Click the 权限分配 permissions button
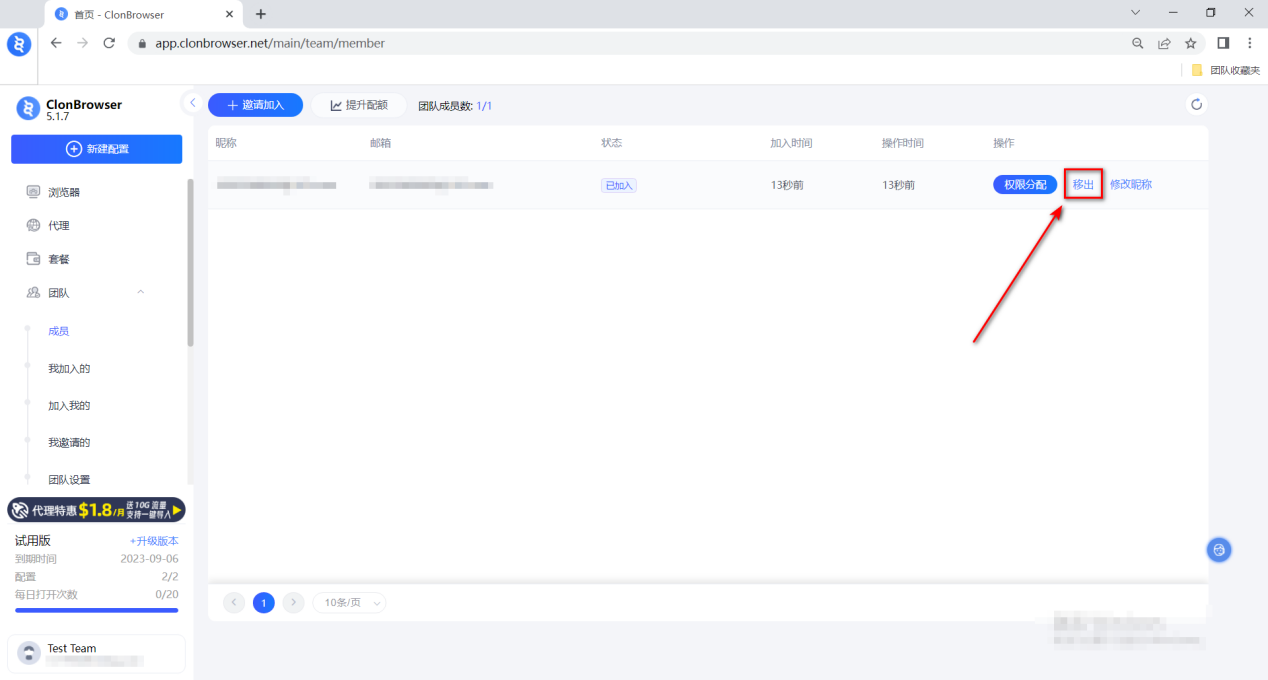The image size is (1268, 680). [1024, 185]
